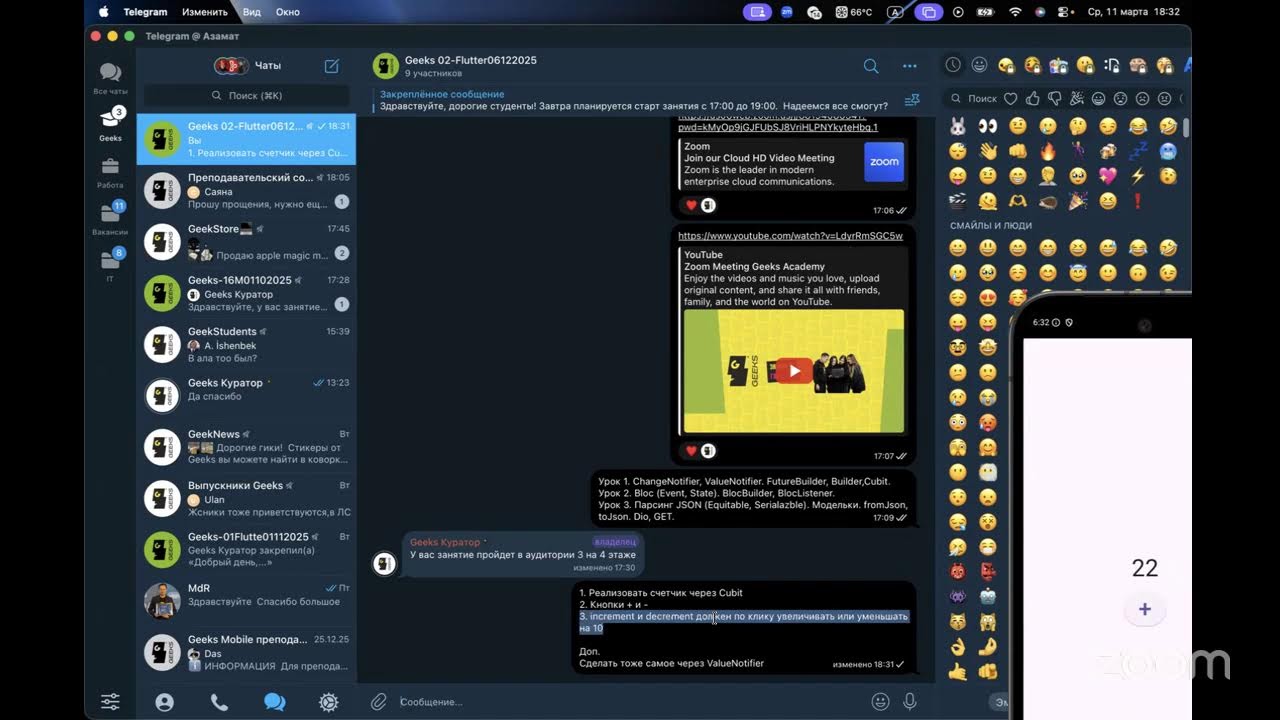The width and height of the screenshot is (1280, 720).
Task: Open the All chats folder in sidebar
Action: coord(110,78)
